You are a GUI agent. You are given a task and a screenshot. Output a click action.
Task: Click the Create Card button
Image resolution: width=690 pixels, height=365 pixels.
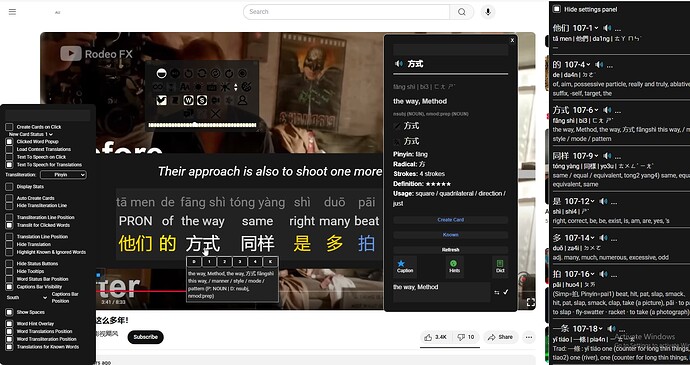(x=451, y=220)
